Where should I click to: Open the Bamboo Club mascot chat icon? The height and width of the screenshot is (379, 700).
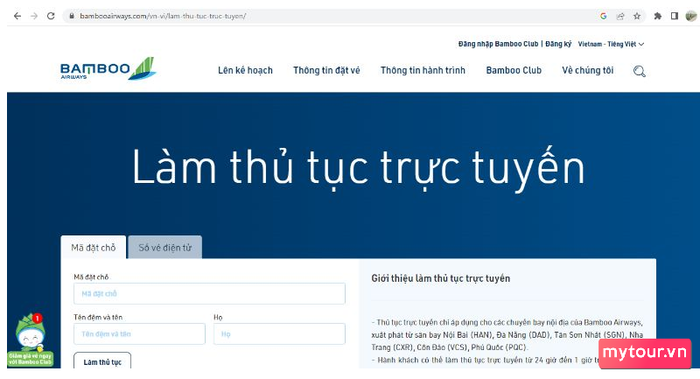(x=30, y=339)
